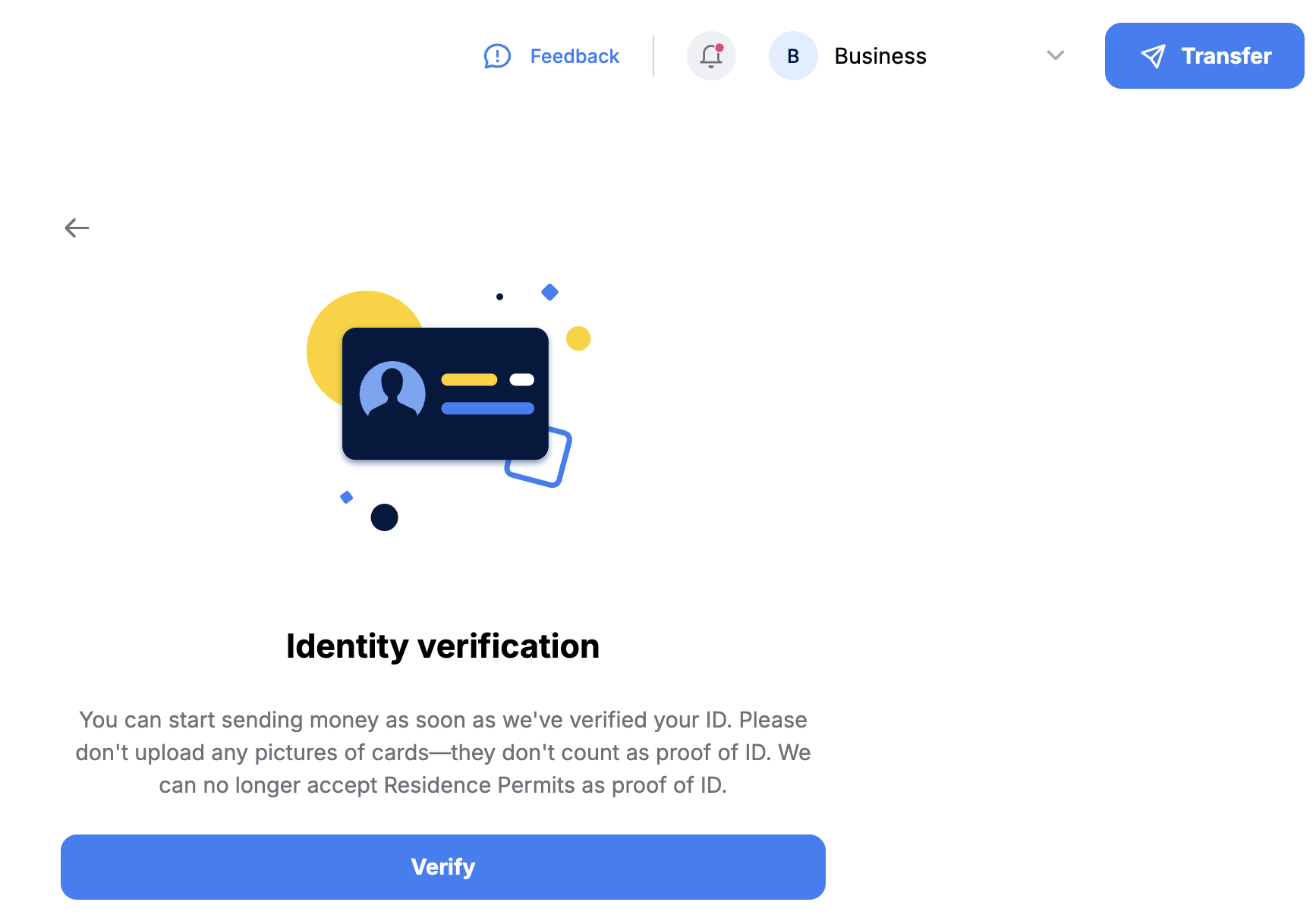Click the ID verification description paragraph
Viewport: 1316px width, 924px height.
pyautogui.click(x=443, y=753)
